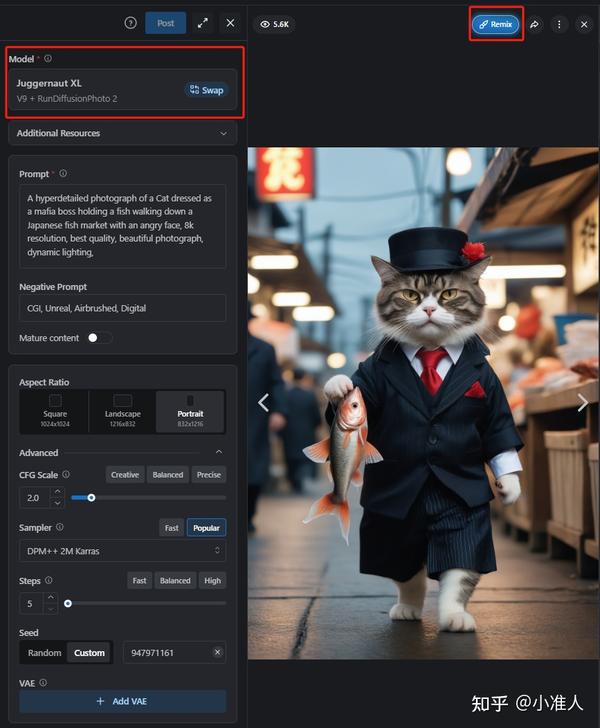
Task: Show previous image with left arrow
Action: [263, 403]
